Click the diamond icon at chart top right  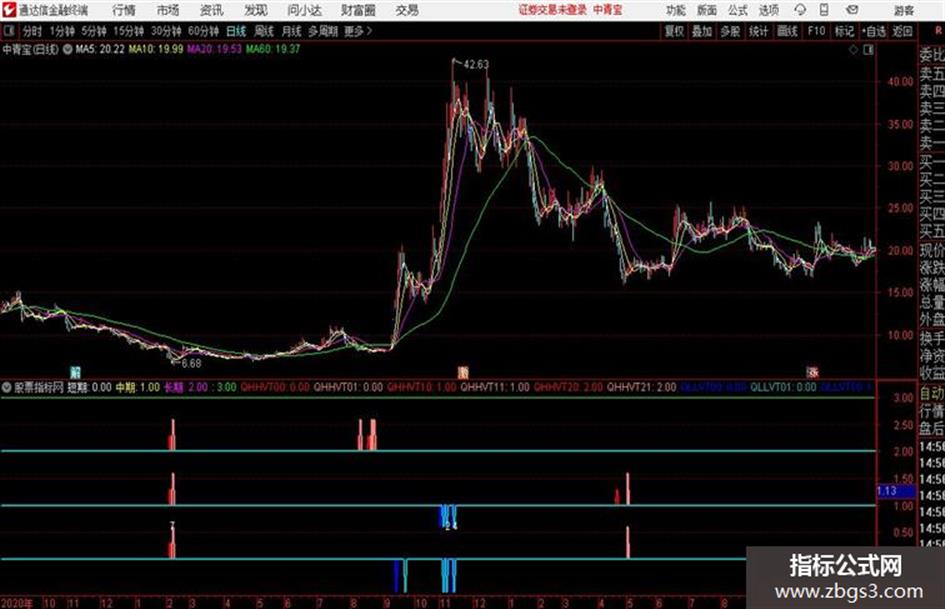(853, 50)
